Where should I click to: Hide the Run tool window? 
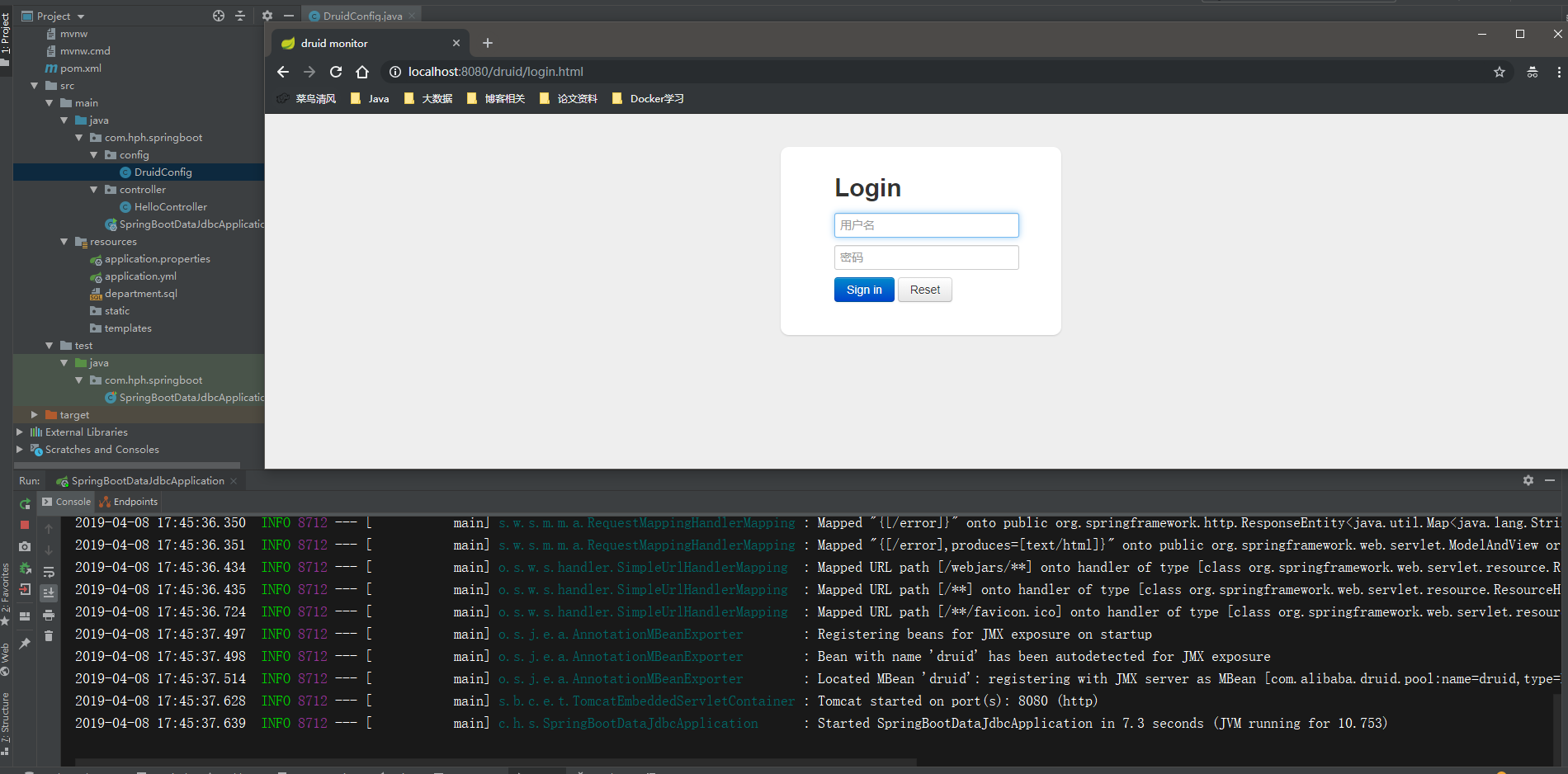(1550, 480)
